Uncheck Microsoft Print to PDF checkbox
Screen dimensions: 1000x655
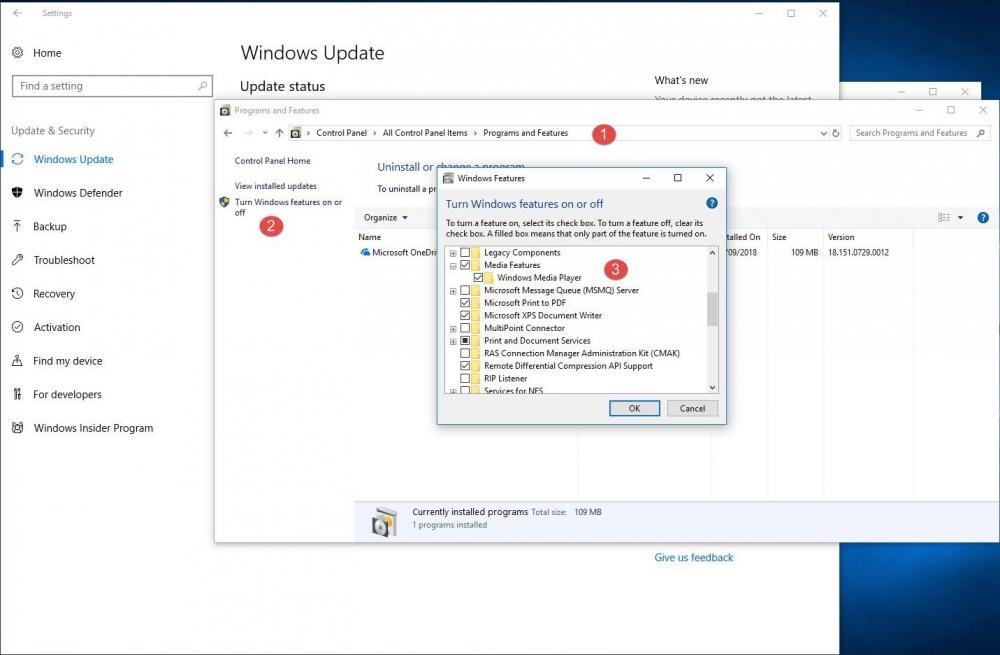[x=465, y=303]
